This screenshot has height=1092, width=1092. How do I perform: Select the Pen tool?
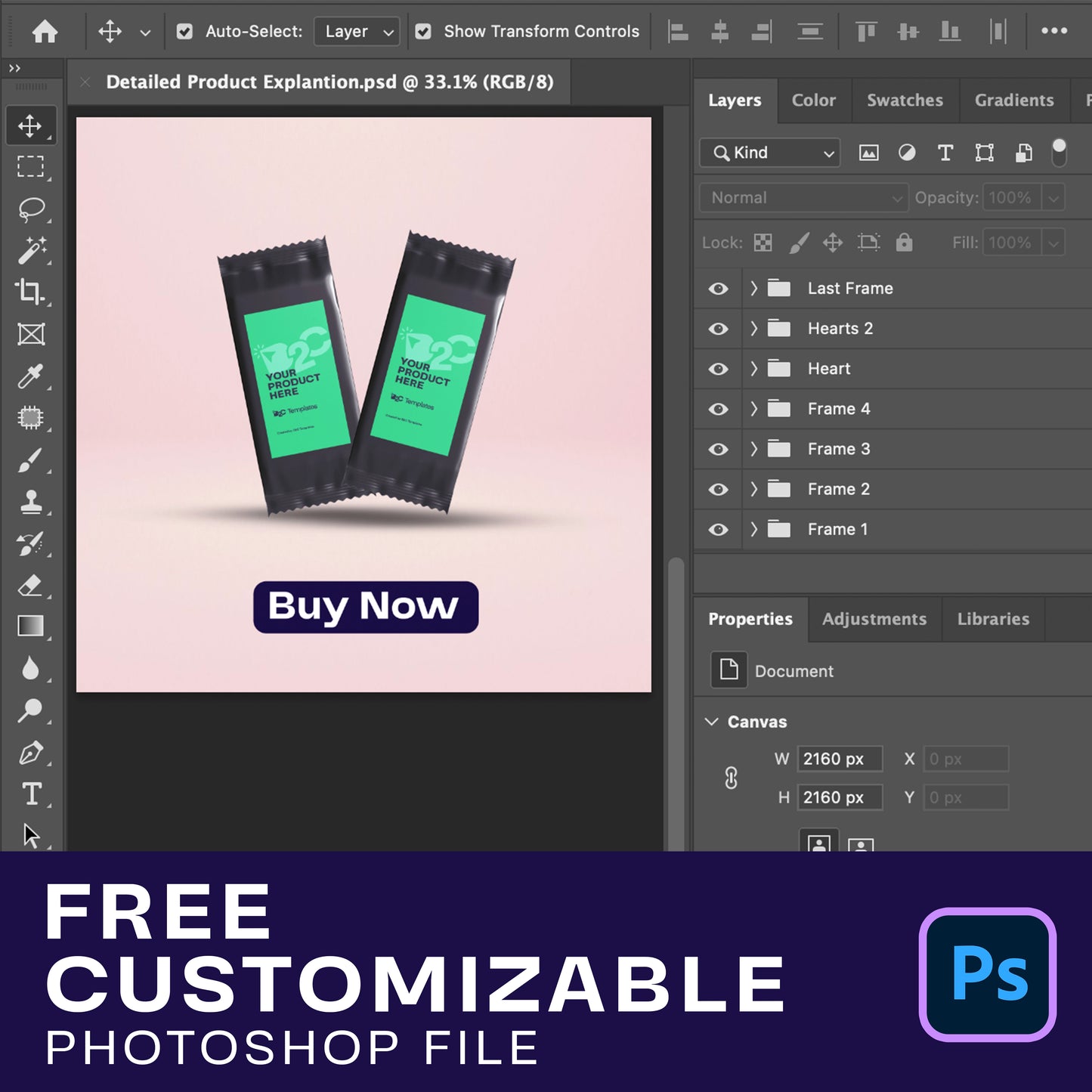[x=31, y=753]
